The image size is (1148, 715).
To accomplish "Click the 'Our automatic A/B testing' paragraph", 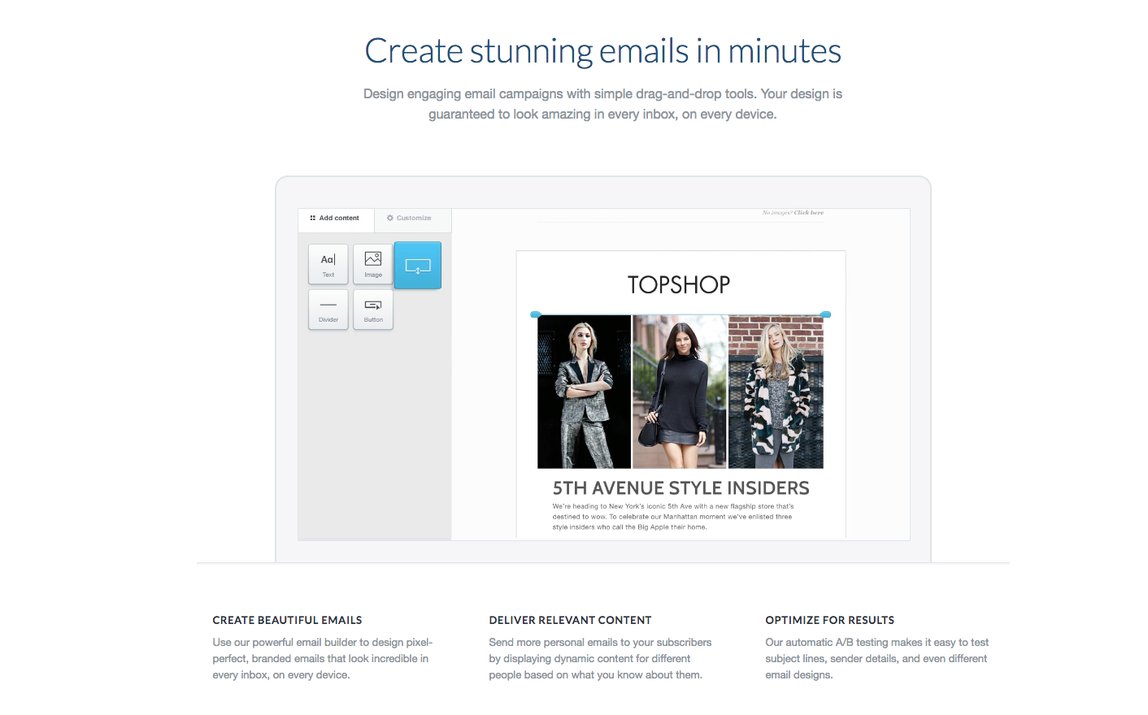I will [x=877, y=659].
